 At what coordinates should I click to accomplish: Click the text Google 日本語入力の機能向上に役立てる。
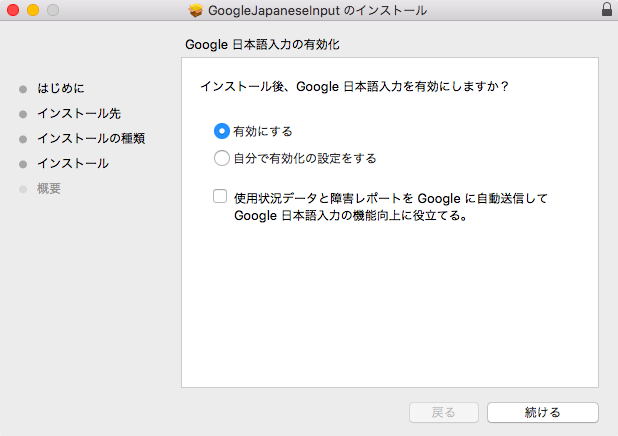(351, 216)
